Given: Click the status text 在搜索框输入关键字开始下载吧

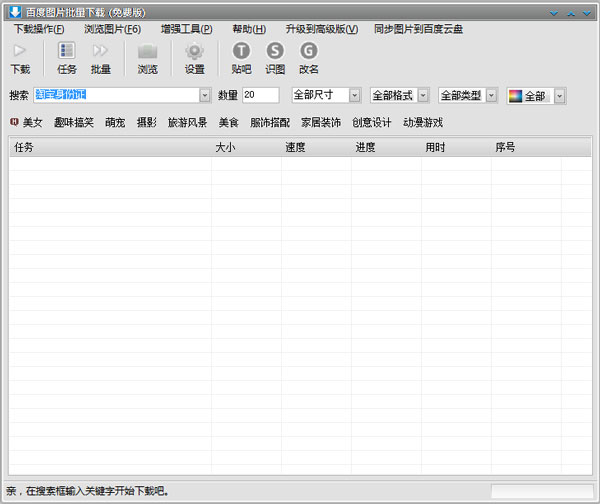Looking at the screenshot, I should (97, 491).
